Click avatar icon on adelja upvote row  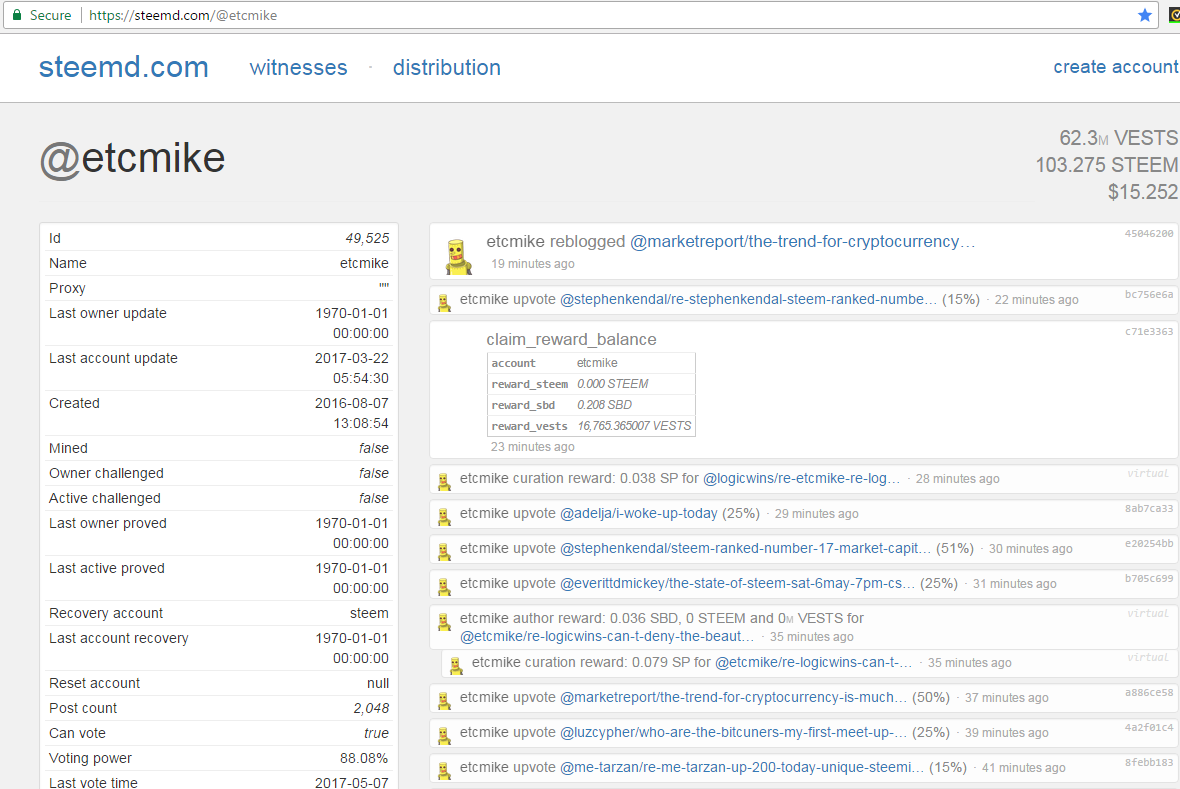click(x=445, y=516)
